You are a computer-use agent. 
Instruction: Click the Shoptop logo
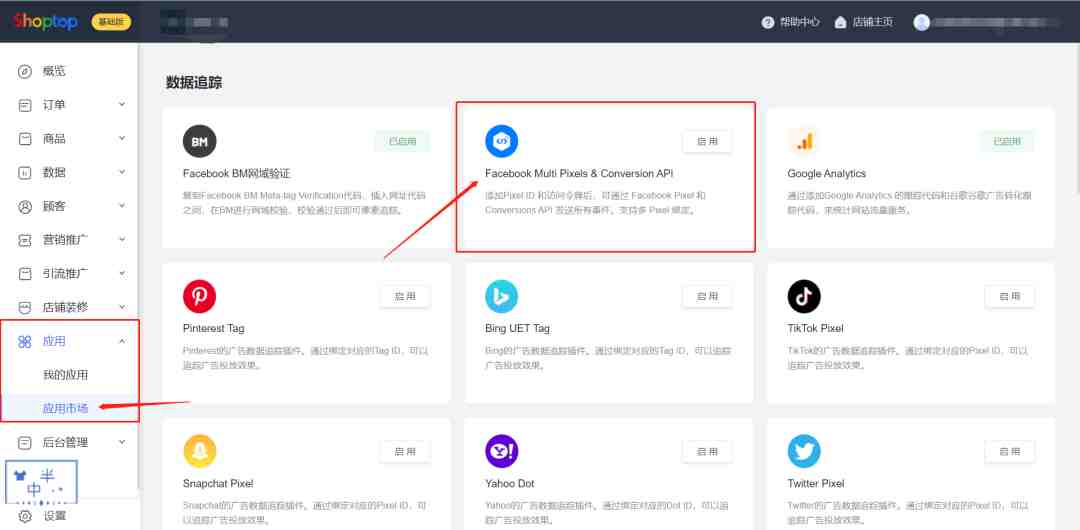45,21
